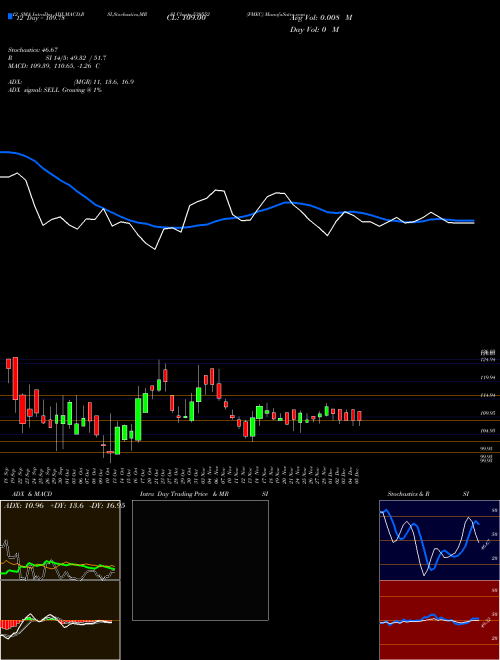Click the 104.95 price axis label
Screen dimensions: 500x660
coord(488,431)
